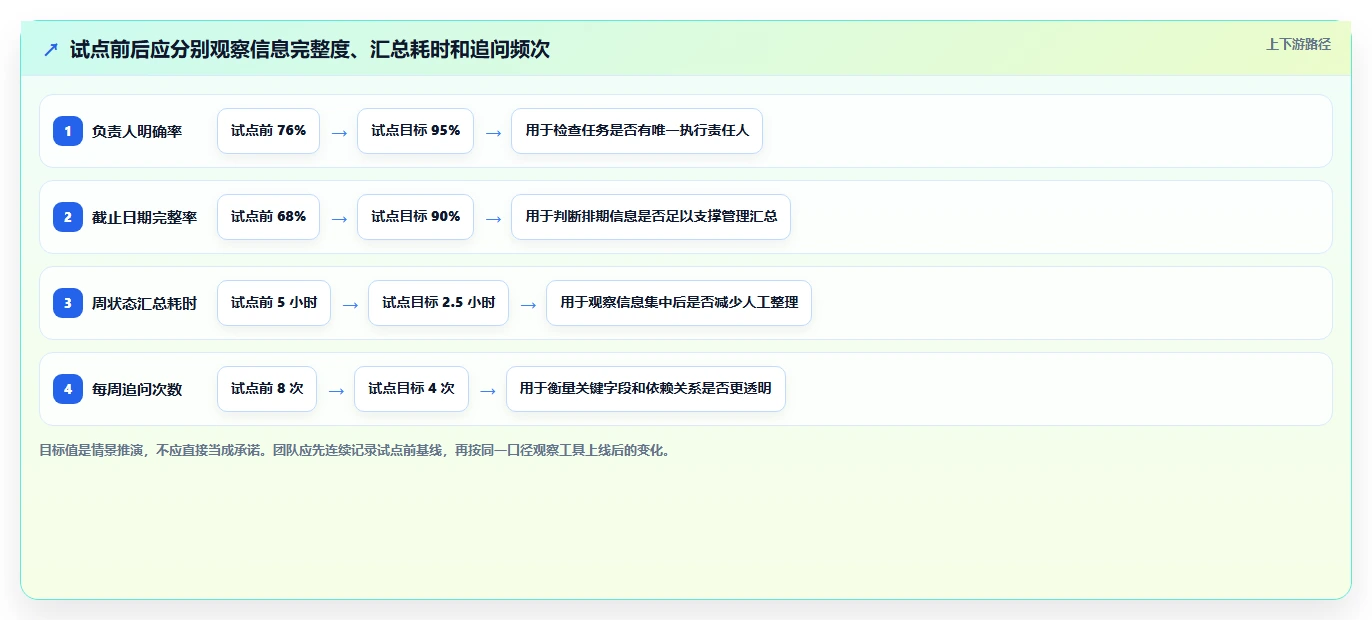Click the 每周追问次数 row label
The width and height of the screenshot is (1372, 620).
pyautogui.click(x=137, y=389)
